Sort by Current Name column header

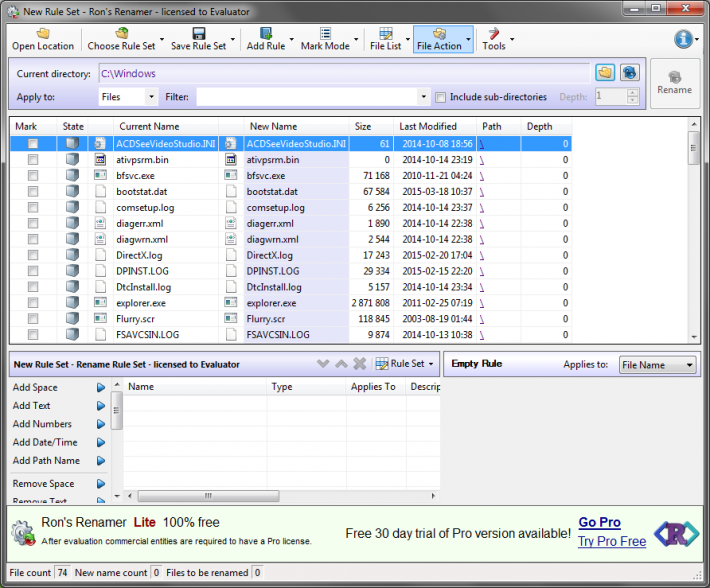tap(166, 126)
